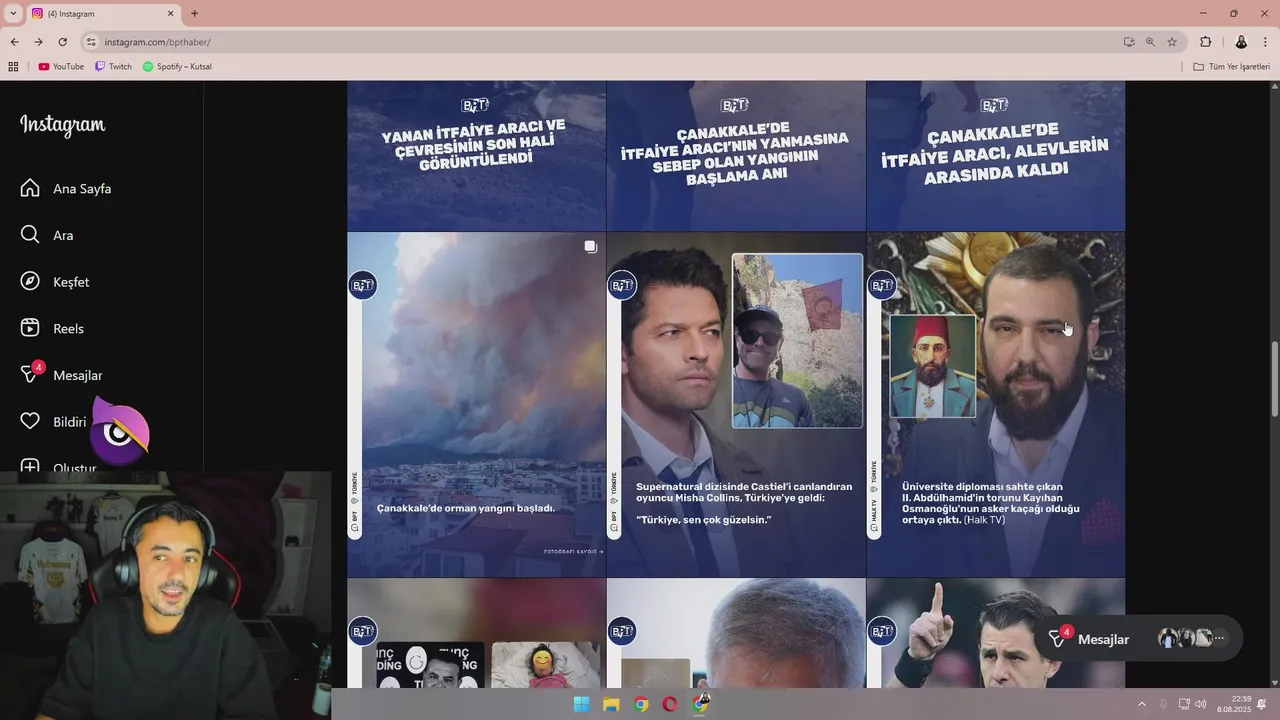The width and height of the screenshot is (1280, 720).
Task: Open Chrome profile avatar
Action: coord(1241,42)
